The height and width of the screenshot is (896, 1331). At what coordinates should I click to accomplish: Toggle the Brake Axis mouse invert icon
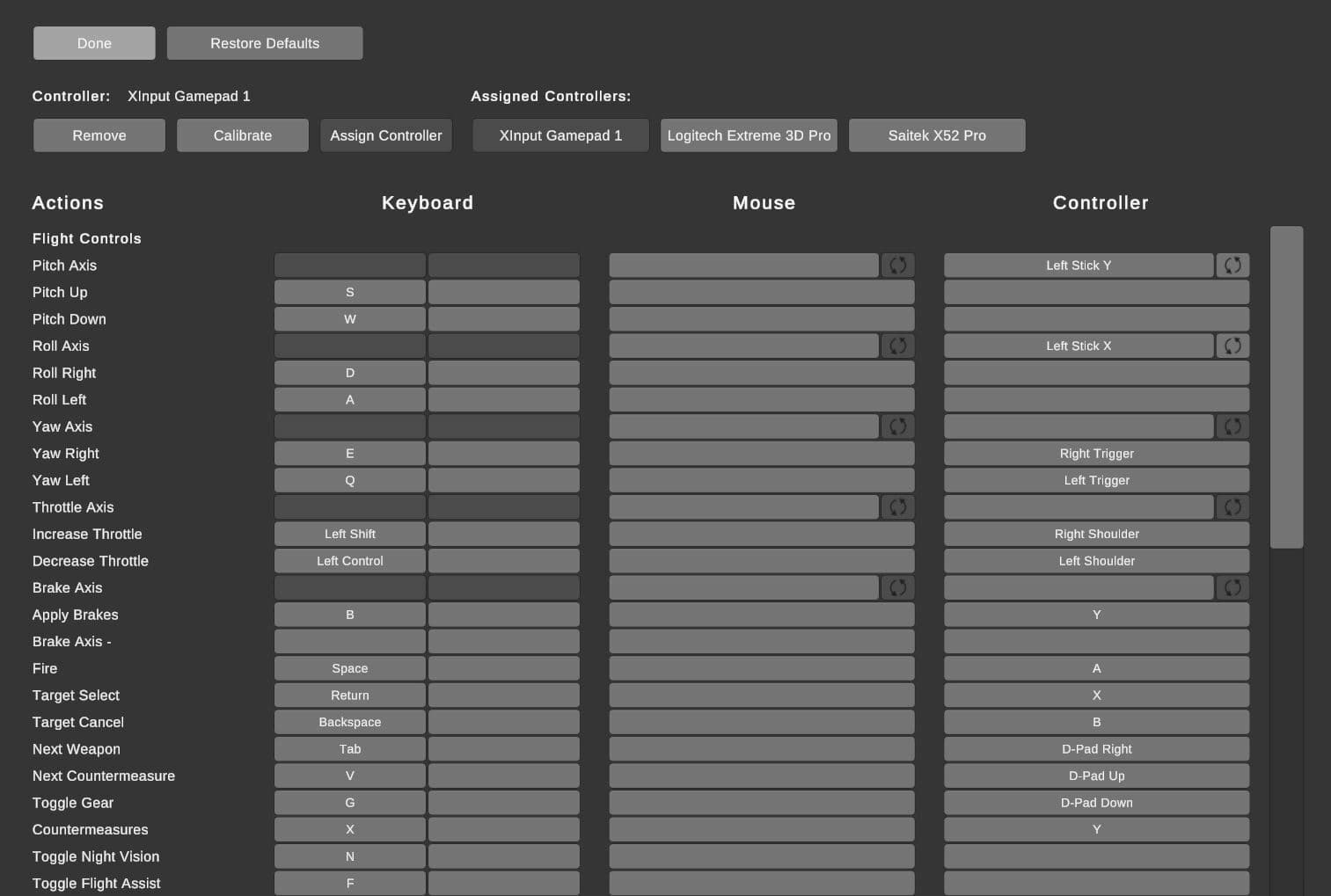pyautogui.click(x=897, y=588)
